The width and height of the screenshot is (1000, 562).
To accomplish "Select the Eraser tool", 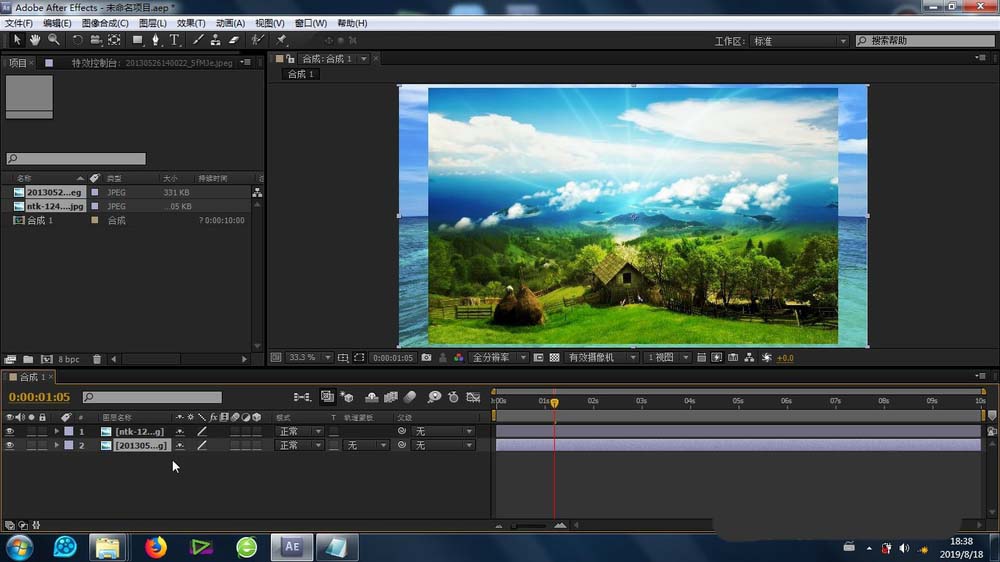I will [234, 40].
